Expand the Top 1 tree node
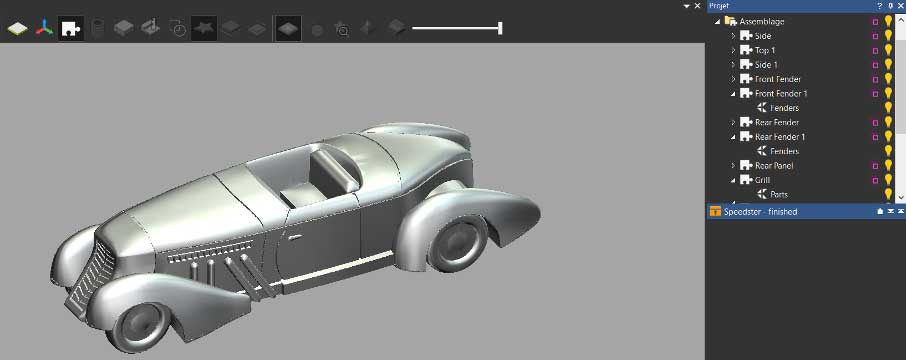Screen dimensions: 906x360 click(x=733, y=50)
